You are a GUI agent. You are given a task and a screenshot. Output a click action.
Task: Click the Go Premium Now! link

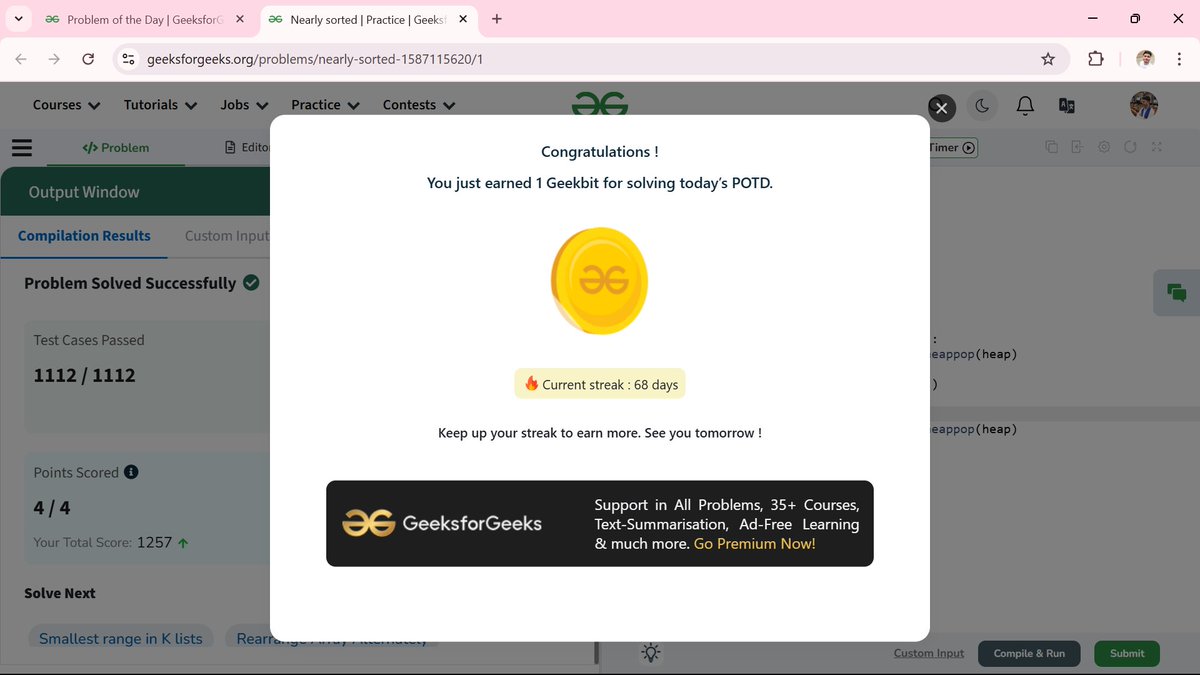(x=755, y=544)
